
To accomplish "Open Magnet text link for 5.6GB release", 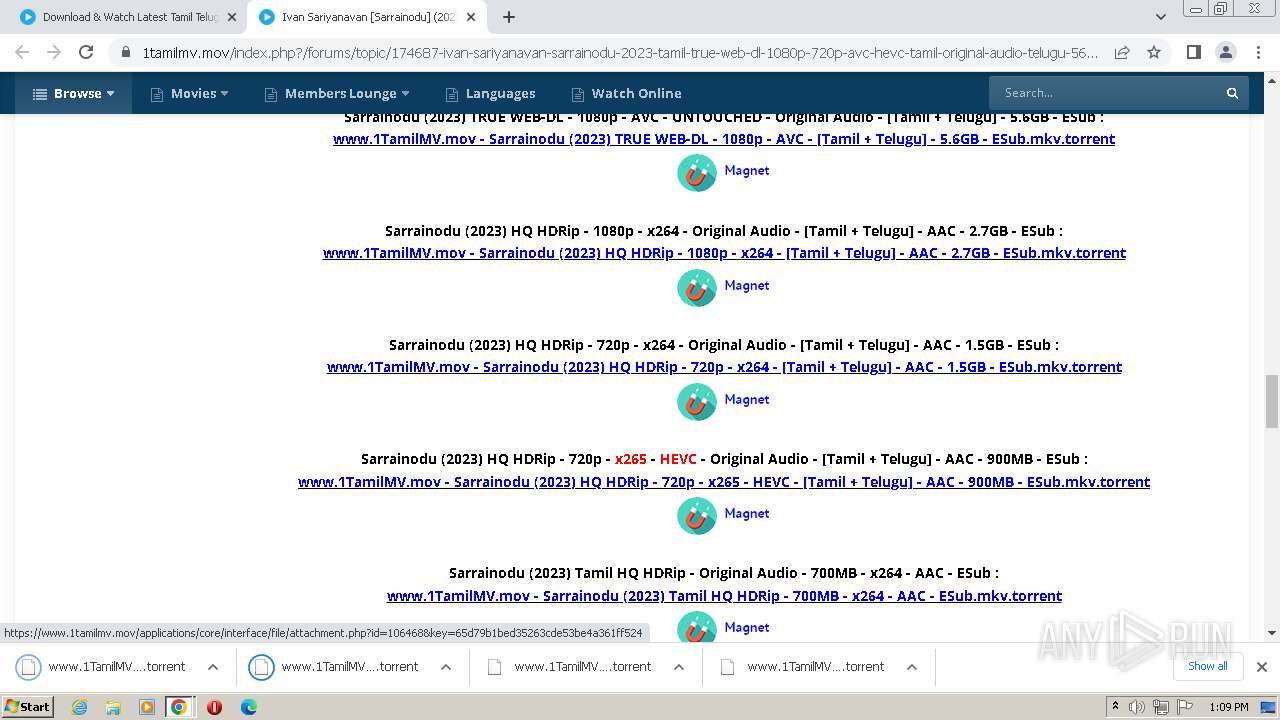I will click(x=747, y=170).
